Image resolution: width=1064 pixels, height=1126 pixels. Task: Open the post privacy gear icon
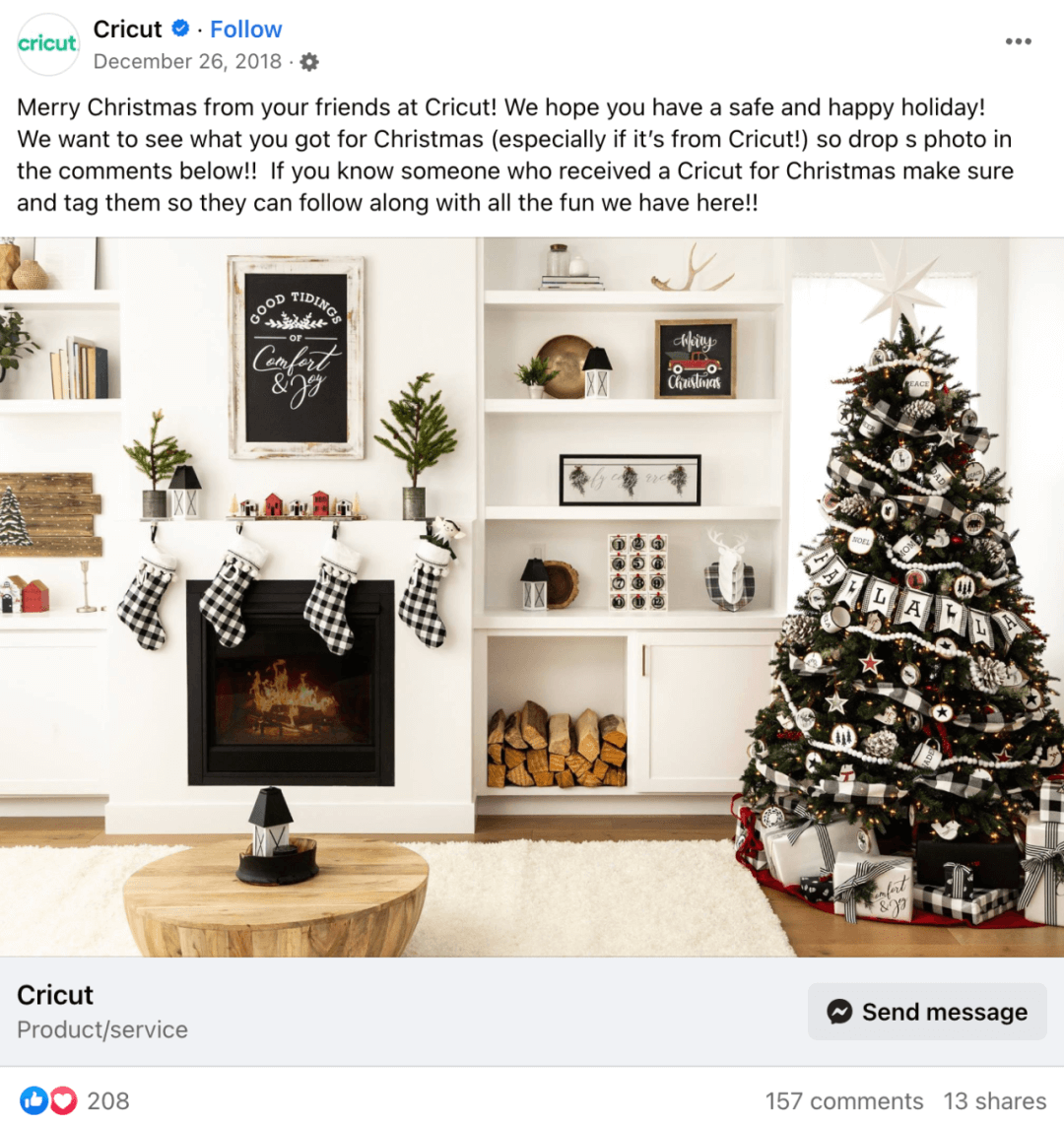(309, 62)
